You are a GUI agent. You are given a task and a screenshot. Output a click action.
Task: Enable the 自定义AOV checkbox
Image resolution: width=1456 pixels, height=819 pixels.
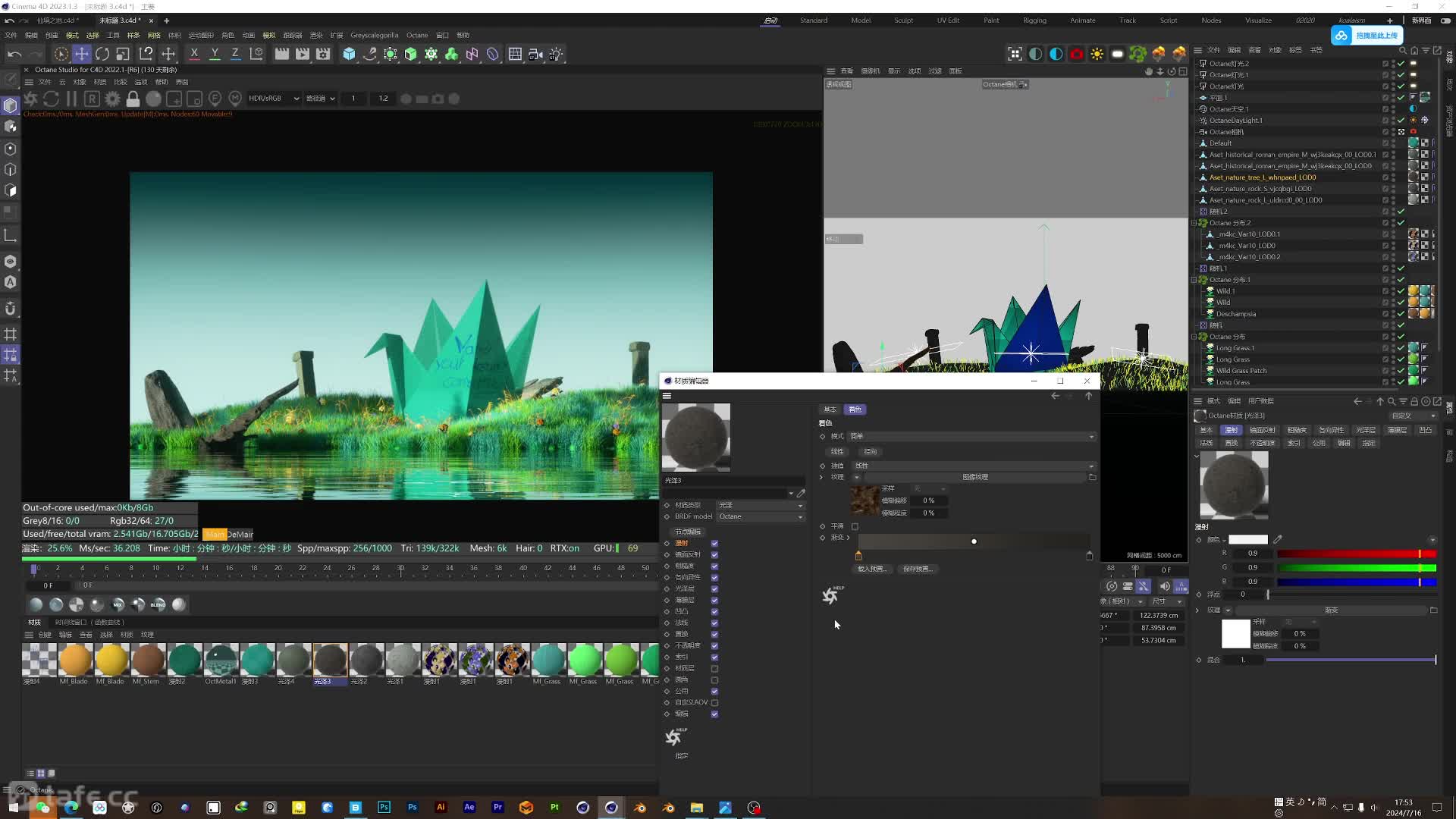714,703
